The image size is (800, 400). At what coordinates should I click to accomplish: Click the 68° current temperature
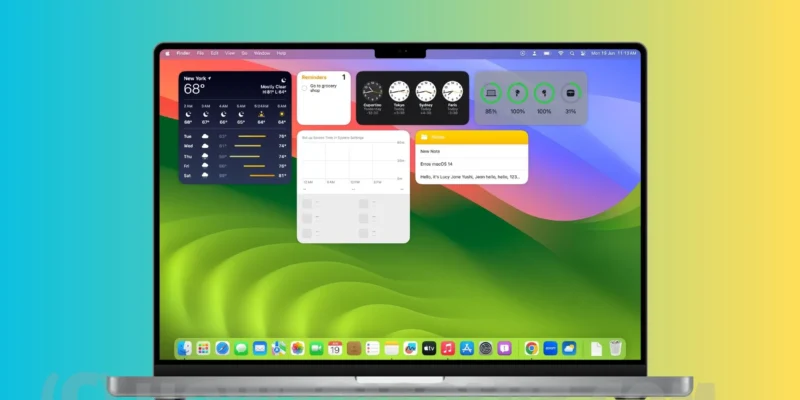point(194,89)
